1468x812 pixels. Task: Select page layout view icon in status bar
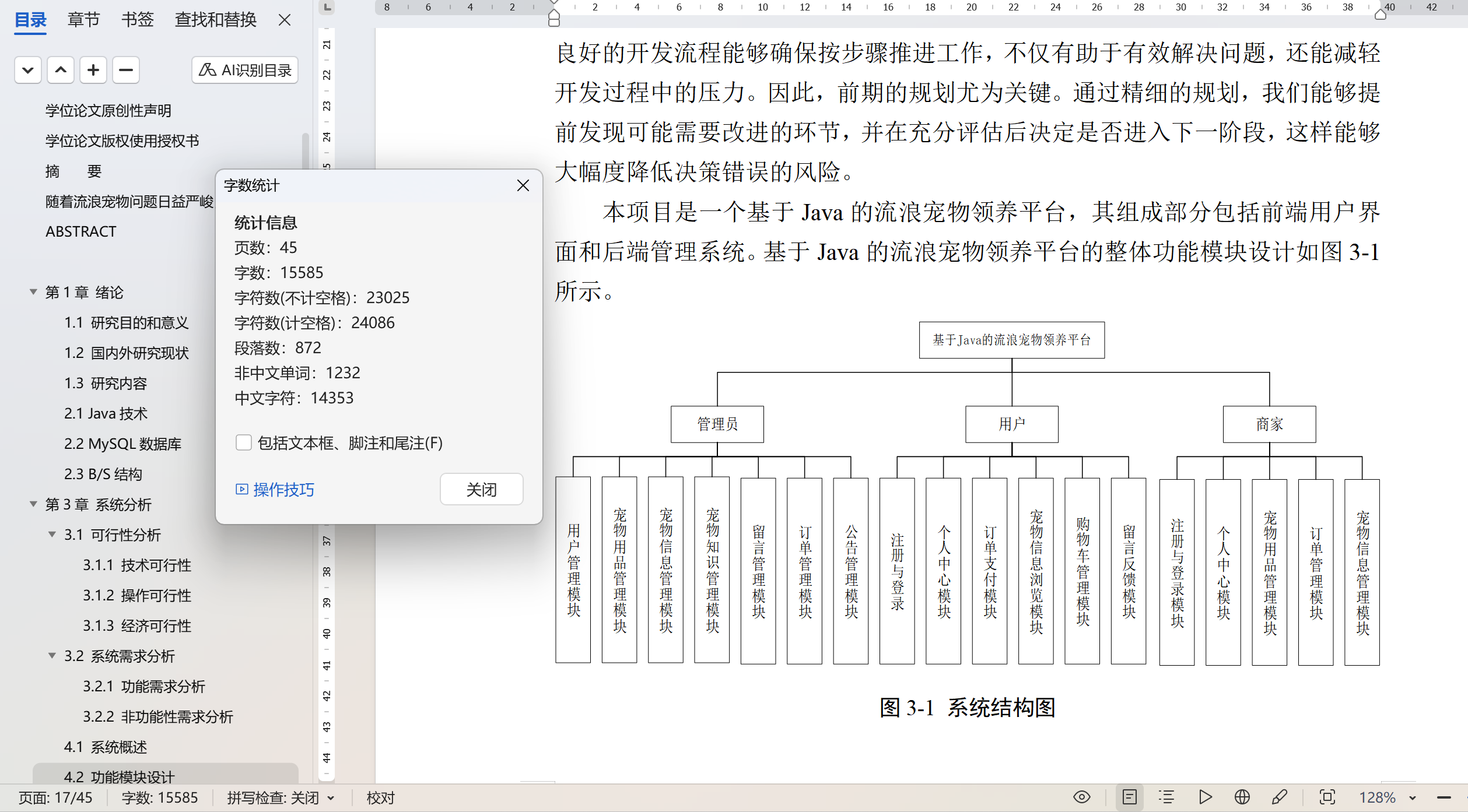click(x=1129, y=797)
